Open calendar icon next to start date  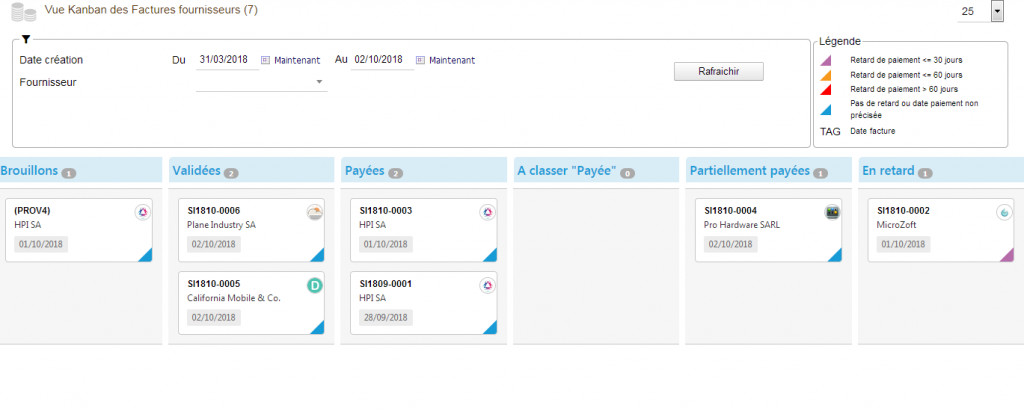(265, 60)
